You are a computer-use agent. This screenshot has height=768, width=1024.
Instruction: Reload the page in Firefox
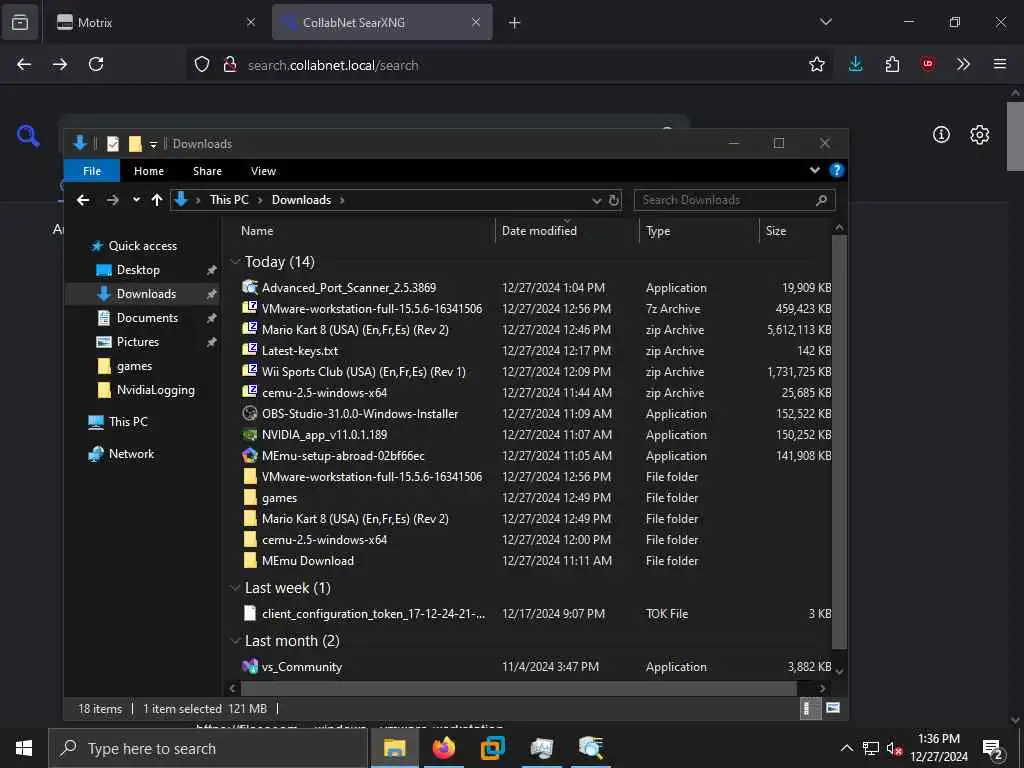96,64
